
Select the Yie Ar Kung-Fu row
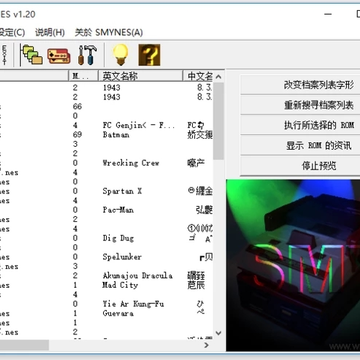pos(107,304)
